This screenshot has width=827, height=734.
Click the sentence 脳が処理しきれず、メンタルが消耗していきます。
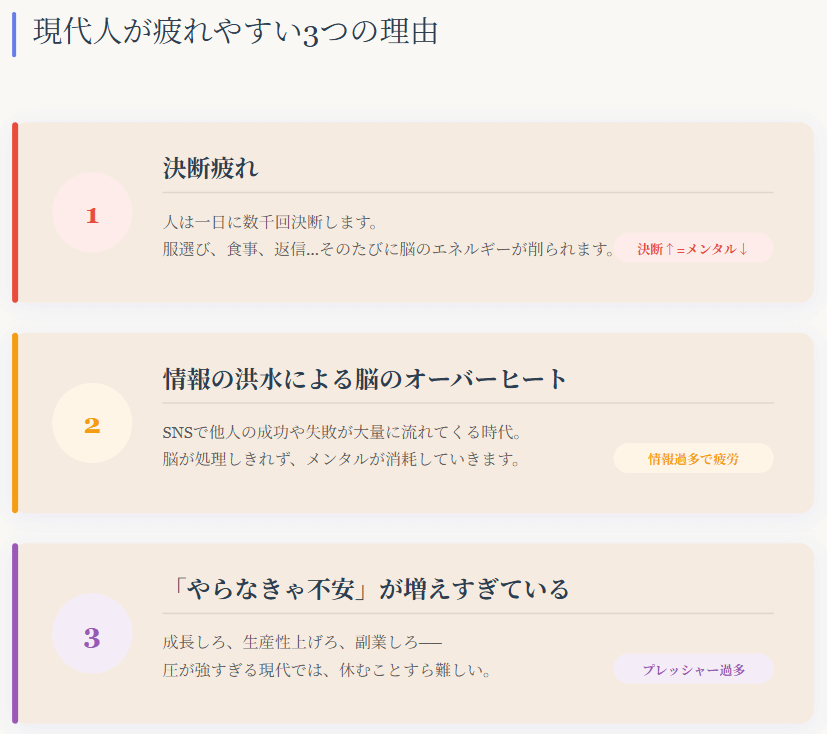pyautogui.click(x=341, y=459)
